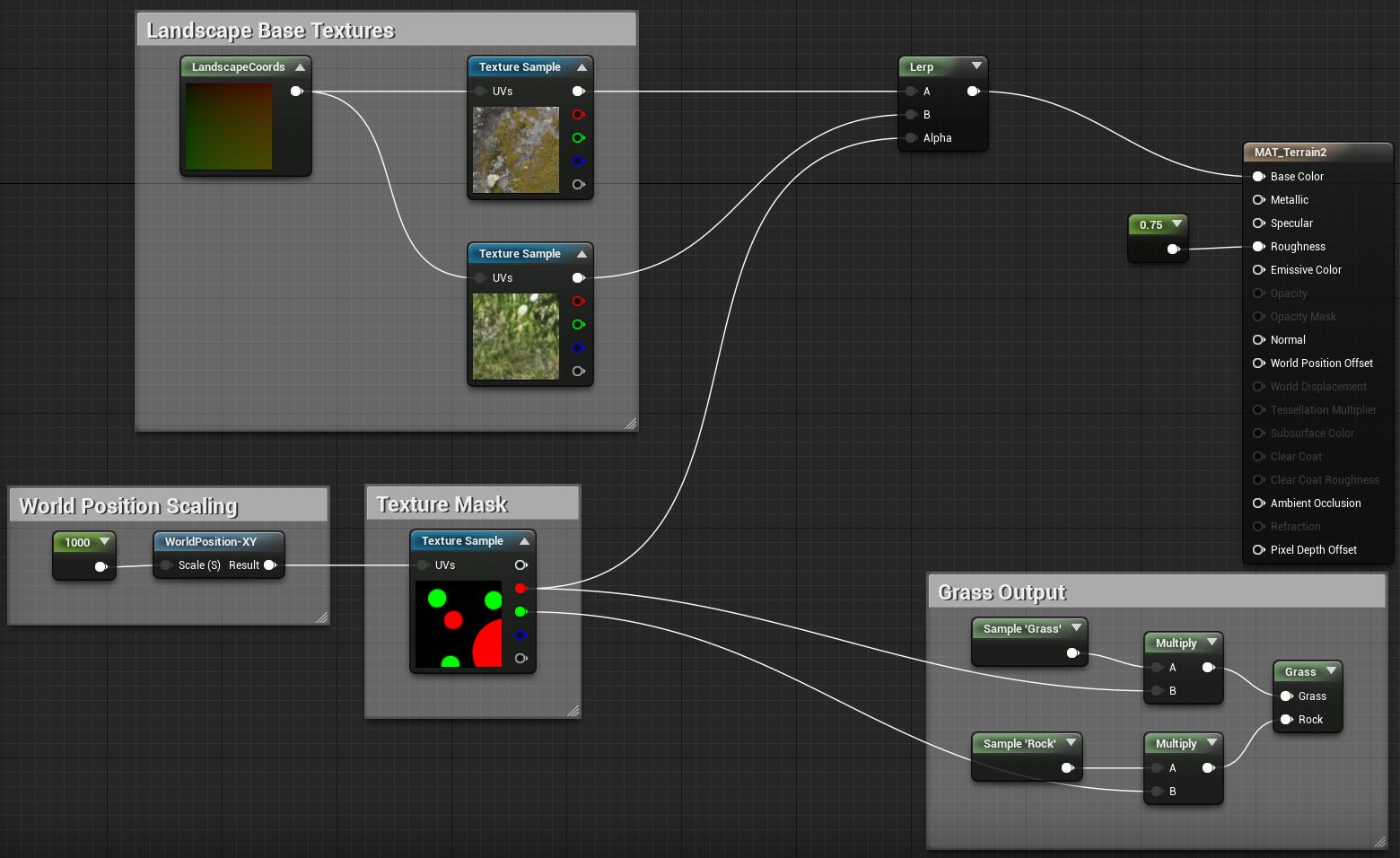
Task: Click the red and green mask texture thumbnail
Action: tap(459, 625)
